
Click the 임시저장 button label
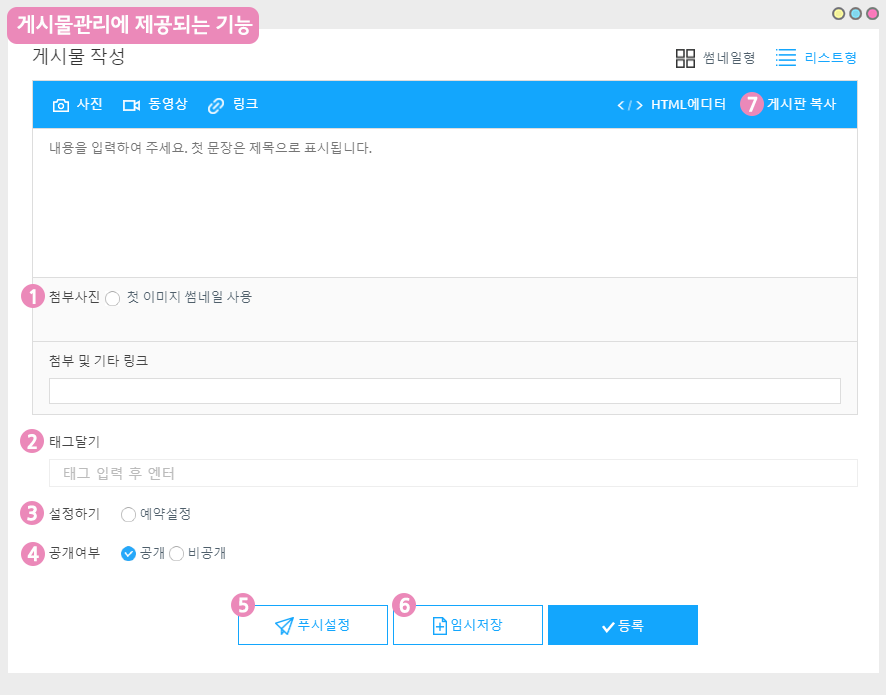(x=476, y=625)
